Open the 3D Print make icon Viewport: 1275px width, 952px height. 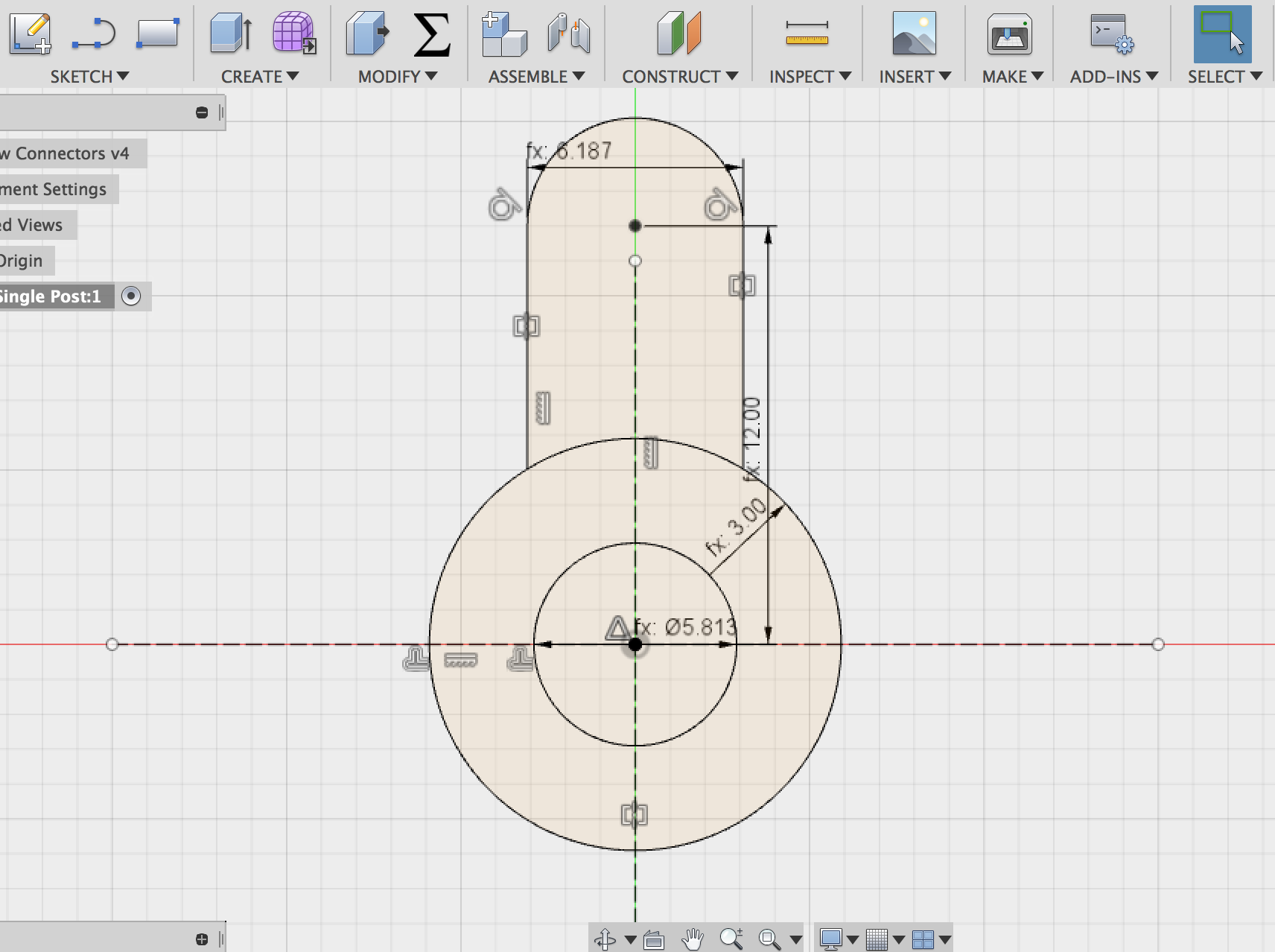pos(1010,34)
